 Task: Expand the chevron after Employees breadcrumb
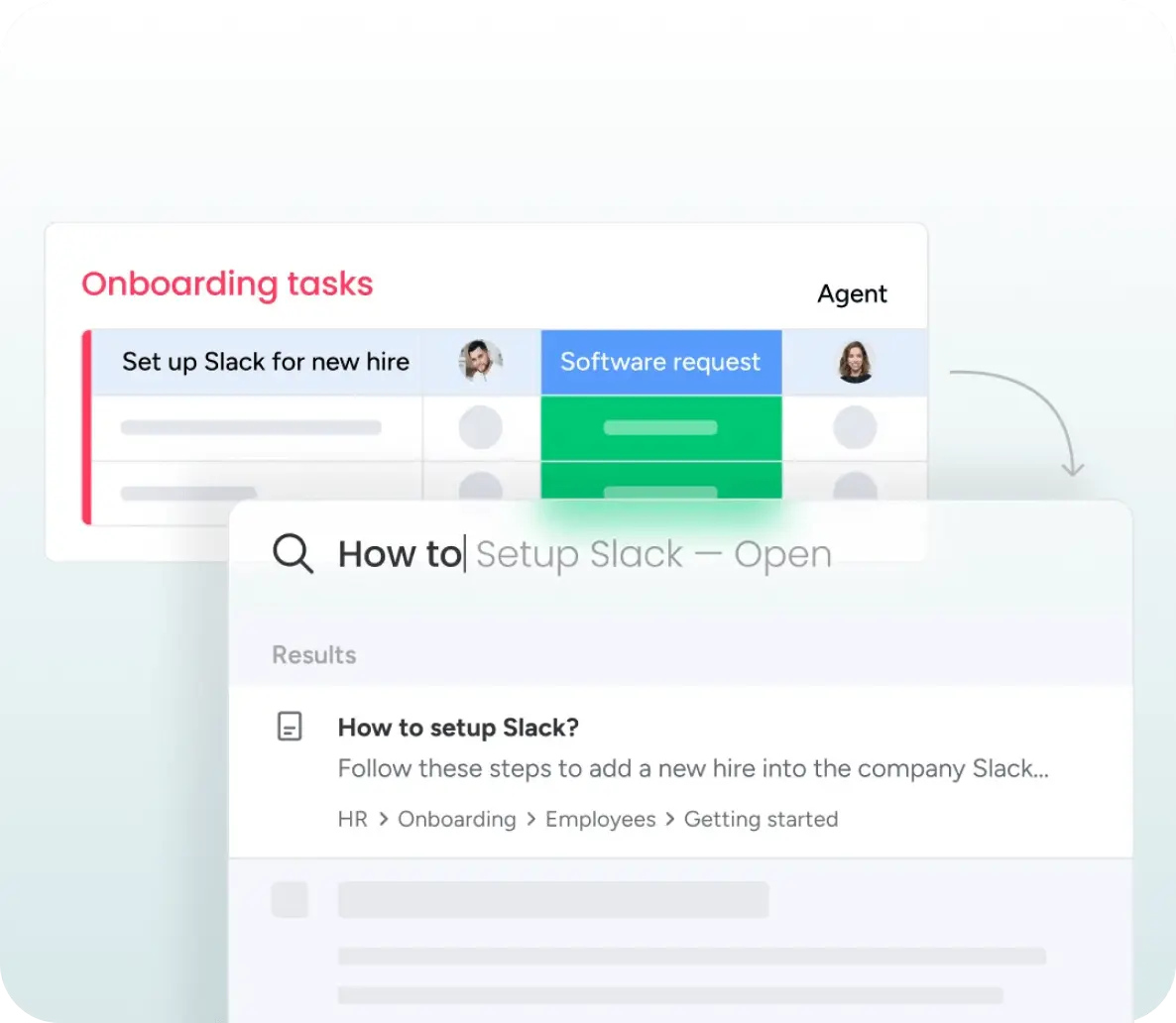click(669, 819)
